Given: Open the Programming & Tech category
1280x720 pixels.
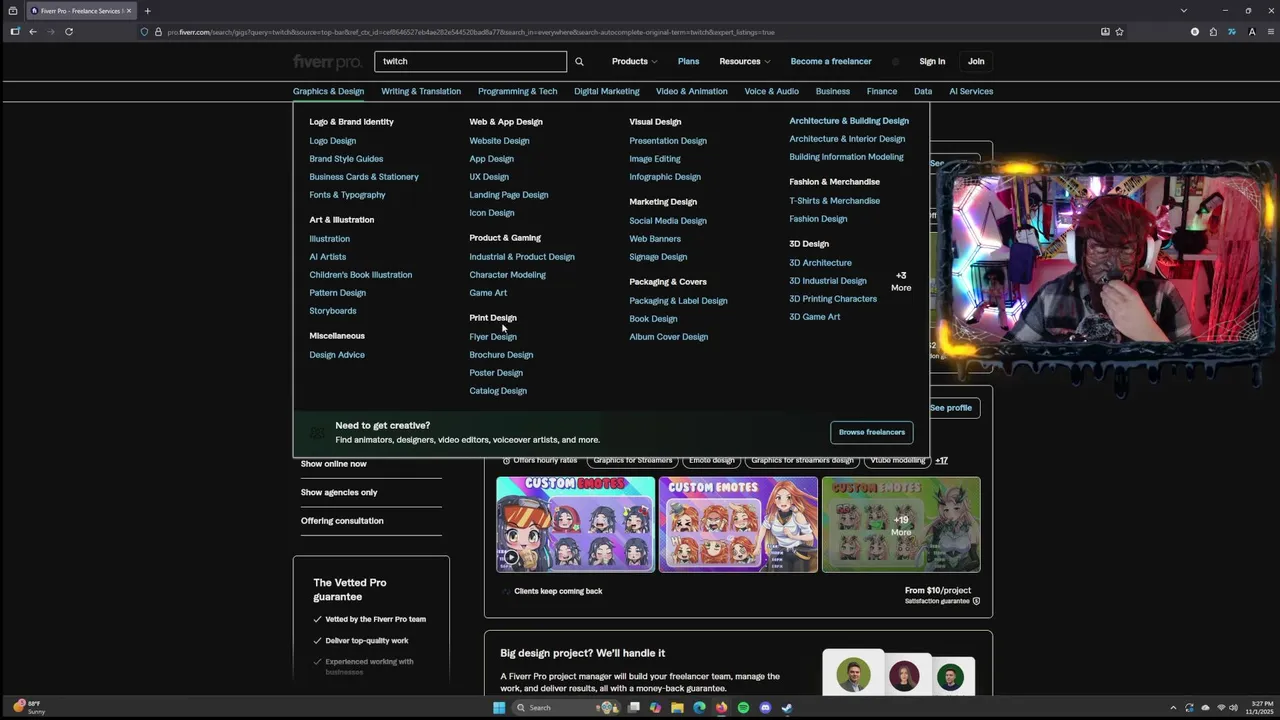Looking at the screenshot, I should pyautogui.click(x=517, y=91).
